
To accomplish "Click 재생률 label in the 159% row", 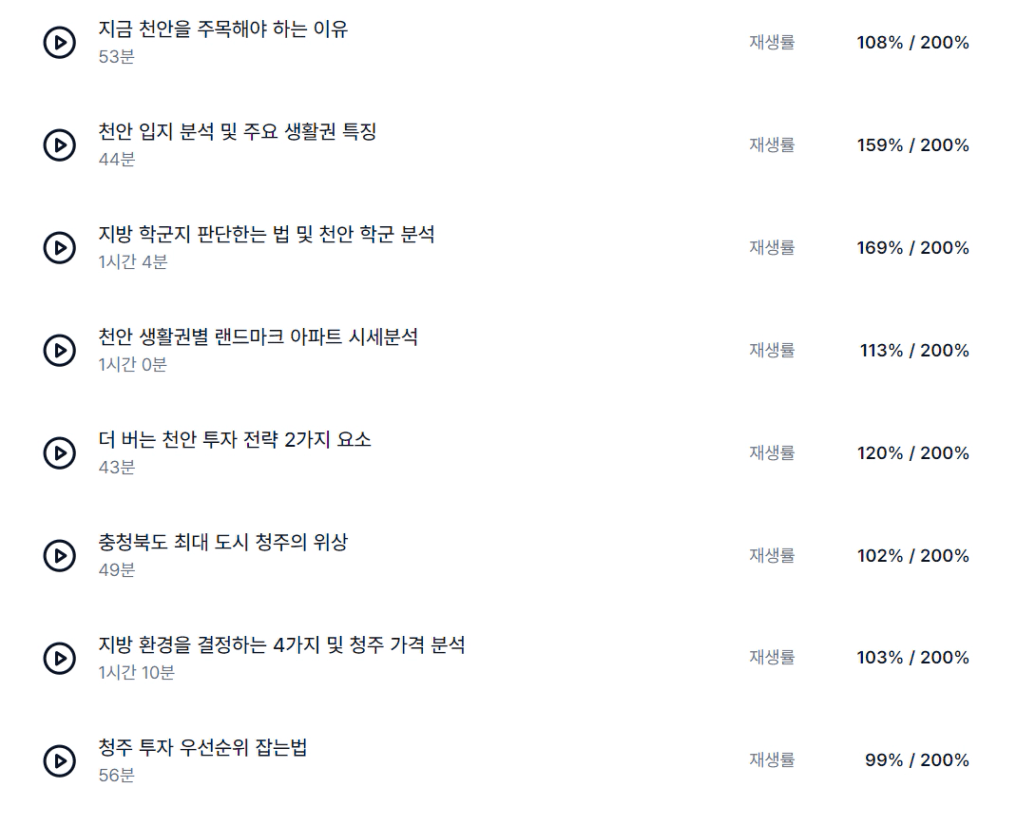I will point(772,146).
